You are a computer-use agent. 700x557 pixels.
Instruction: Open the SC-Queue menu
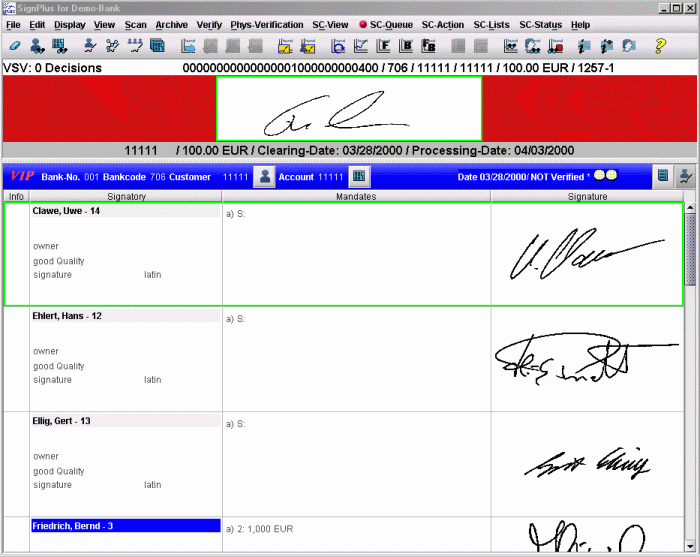click(x=385, y=24)
